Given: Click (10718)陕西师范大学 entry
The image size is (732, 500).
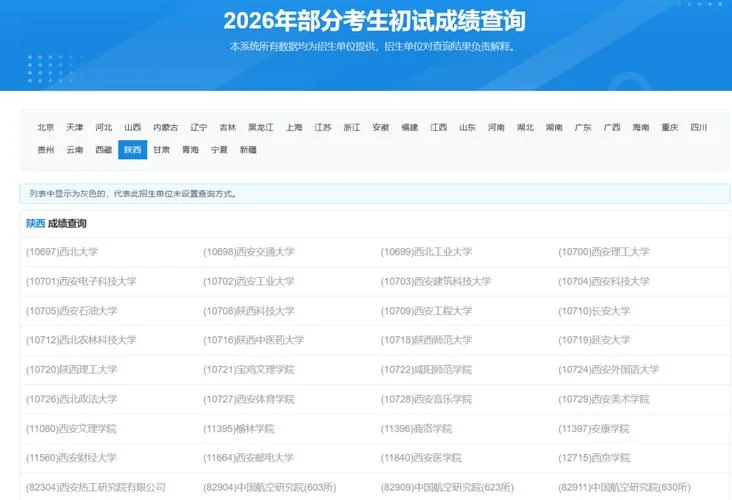Looking at the screenshot, I should click(426, 340).
